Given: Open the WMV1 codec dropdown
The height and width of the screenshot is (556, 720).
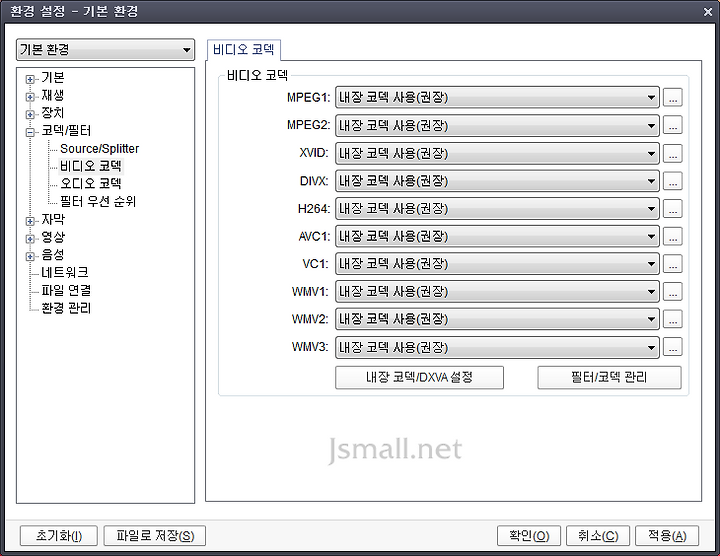Looking at the screenshot, I should click(x=497, y=292).
